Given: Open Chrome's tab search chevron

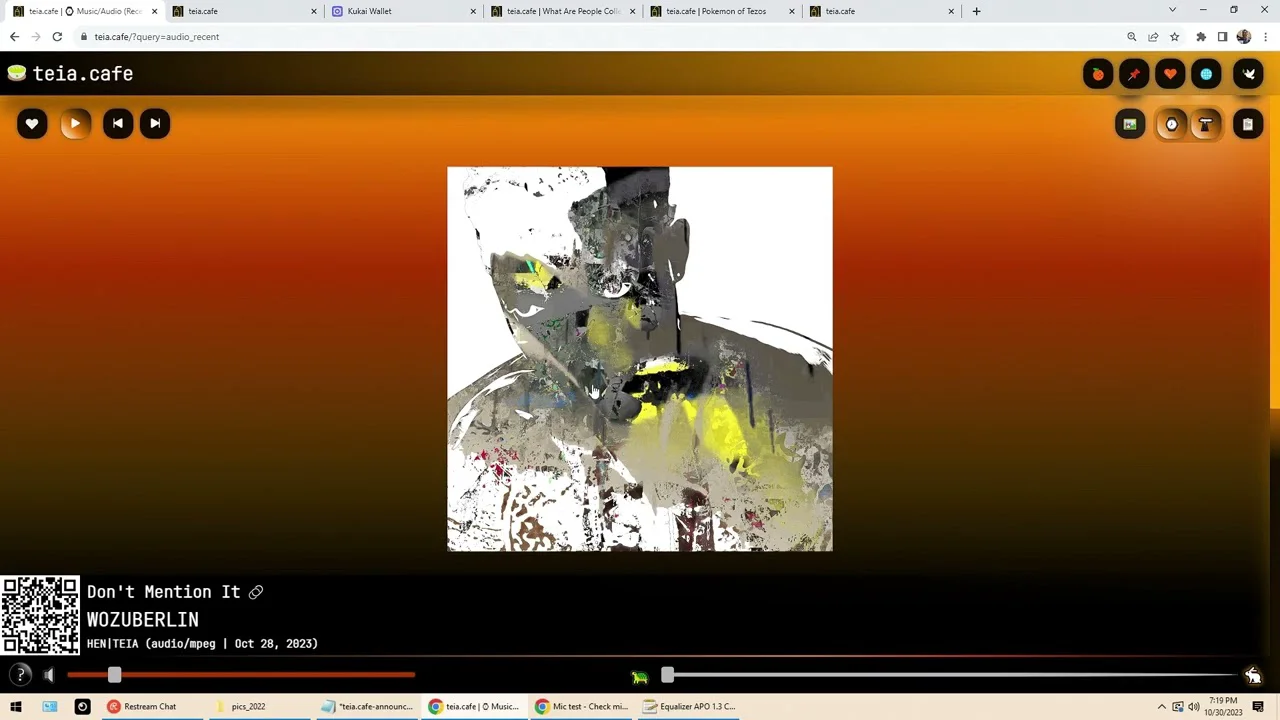Looking at the screenshot, I should point(1172,11).
